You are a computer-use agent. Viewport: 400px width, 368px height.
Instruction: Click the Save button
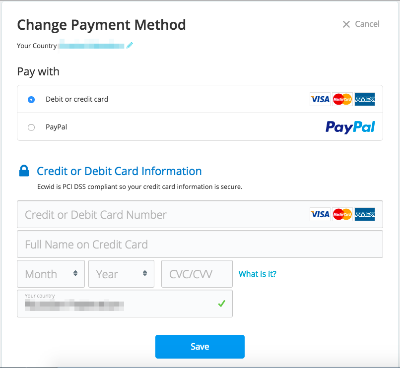click(x=200, y=347)
